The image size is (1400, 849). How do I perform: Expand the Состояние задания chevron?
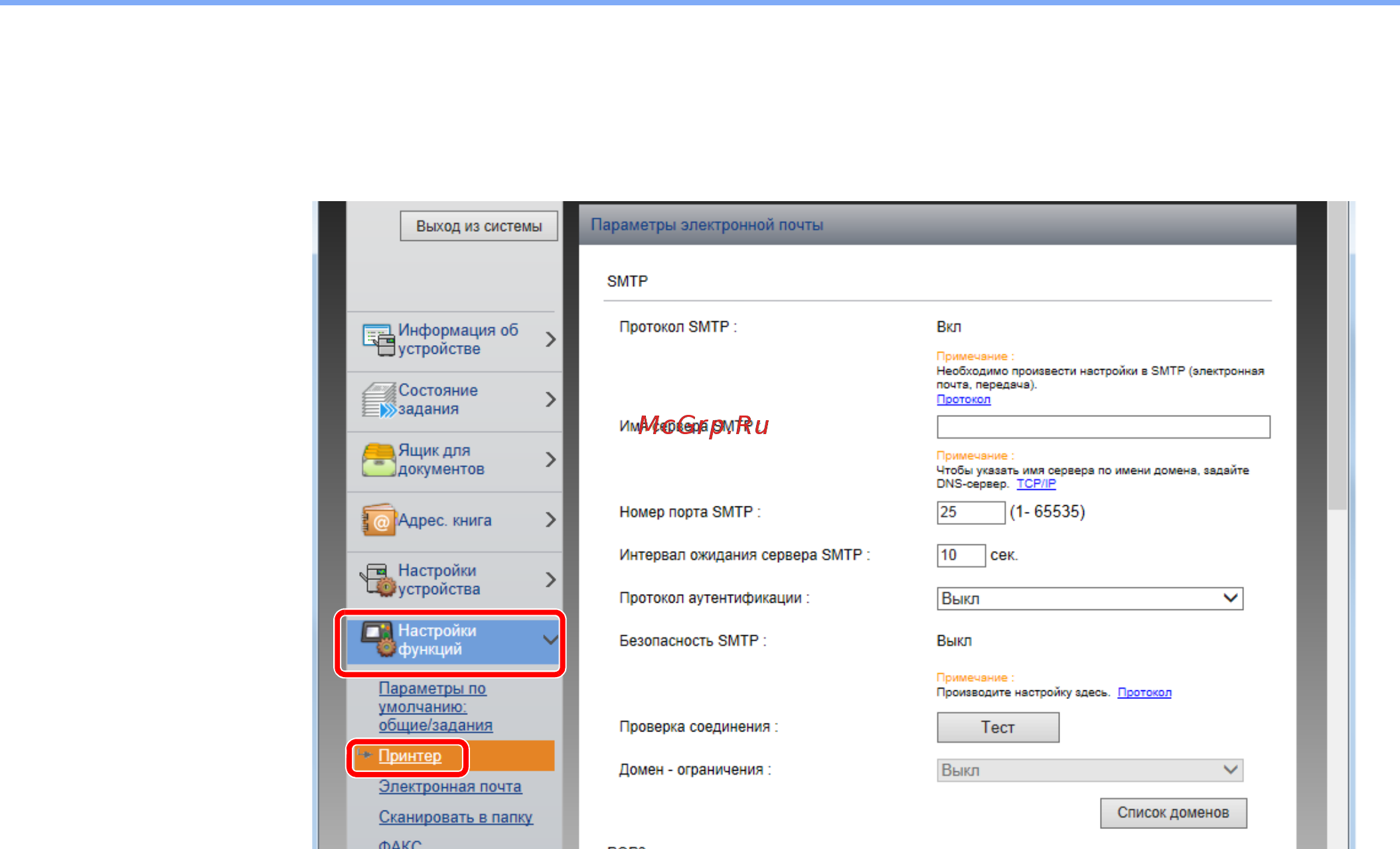click(550, 399)
